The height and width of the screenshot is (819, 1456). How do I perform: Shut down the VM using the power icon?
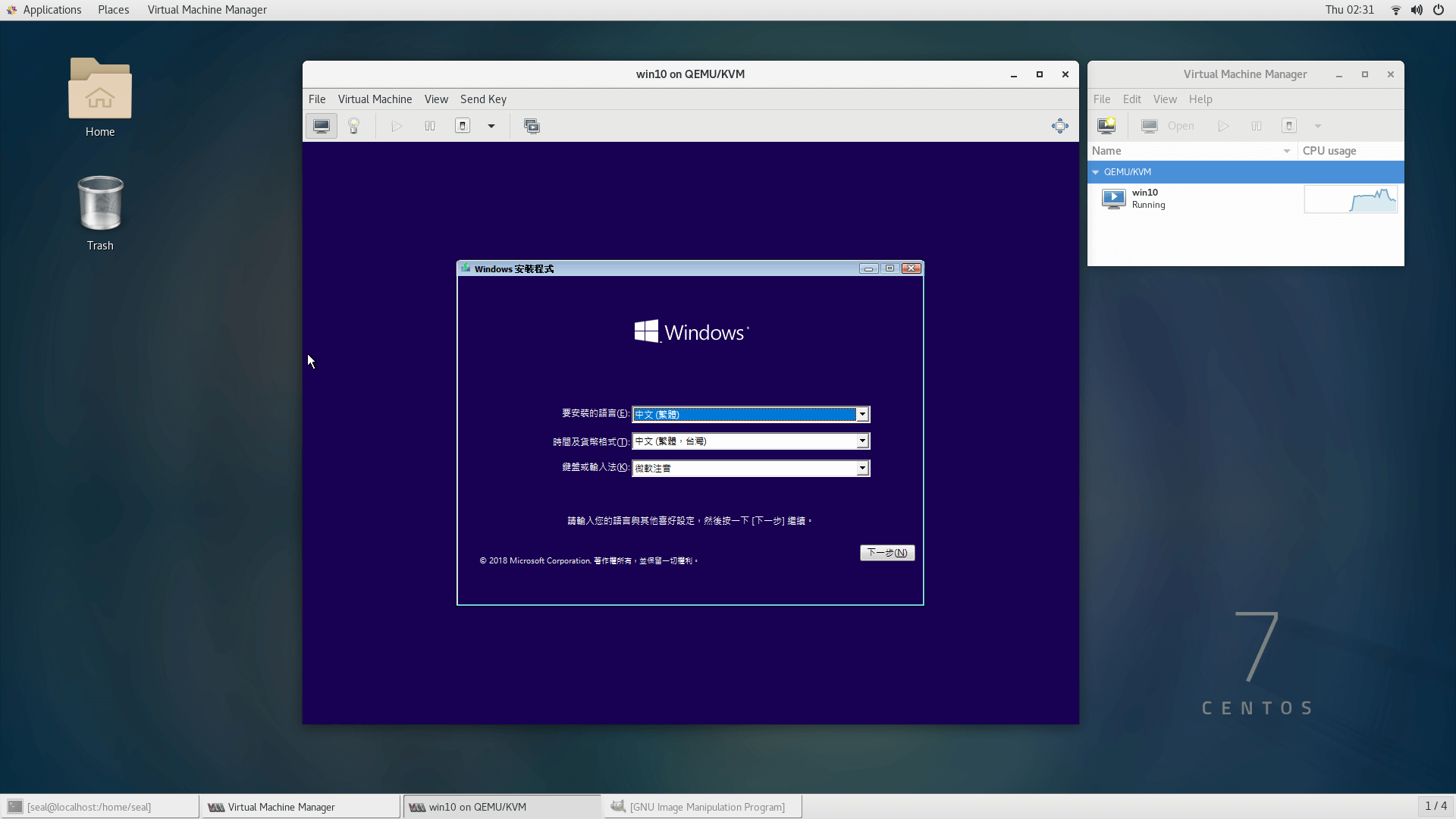pos(1288,126)
